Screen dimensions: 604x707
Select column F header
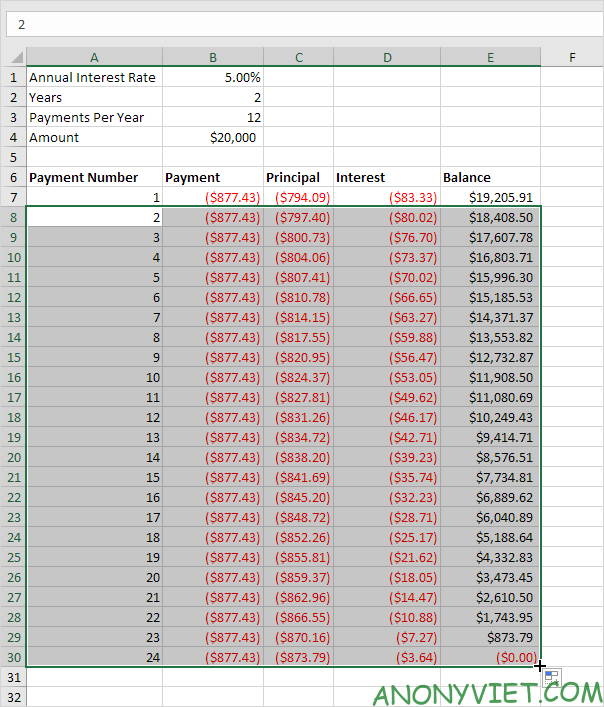(x=572, y=58)
